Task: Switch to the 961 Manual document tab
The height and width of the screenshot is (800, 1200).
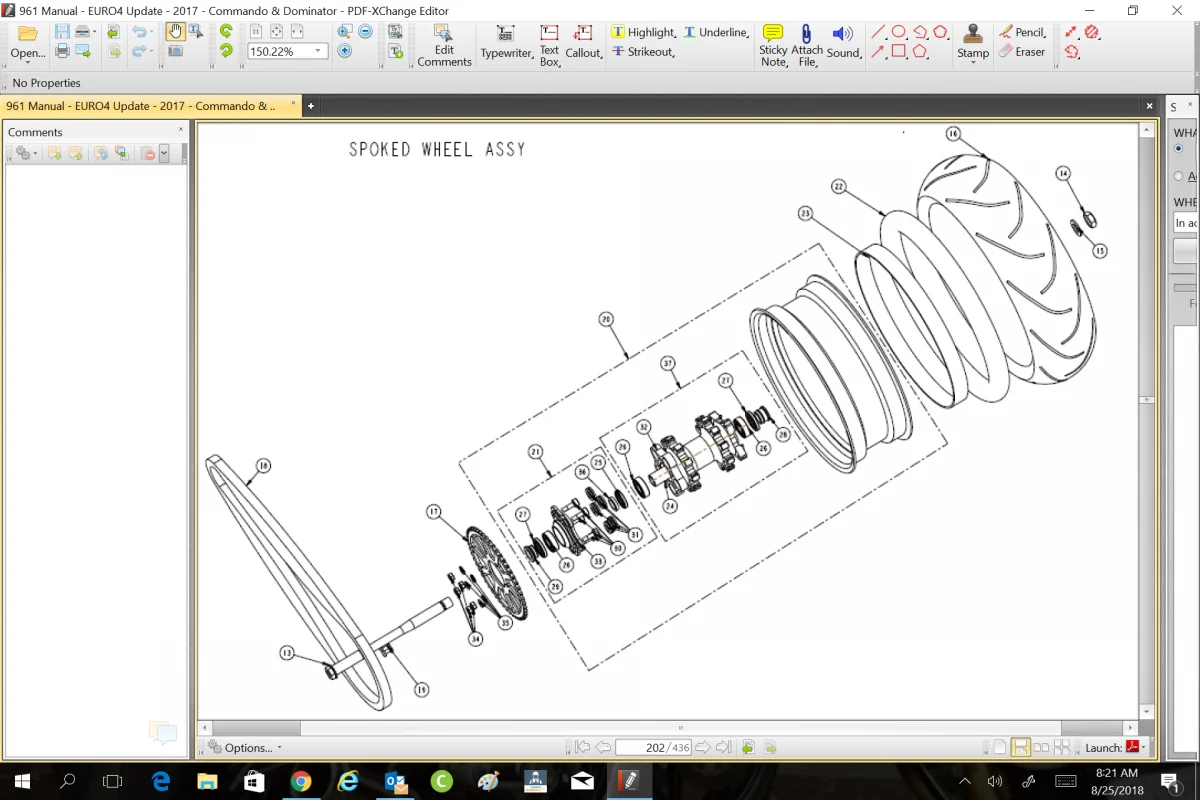Action: click(140, 106)
